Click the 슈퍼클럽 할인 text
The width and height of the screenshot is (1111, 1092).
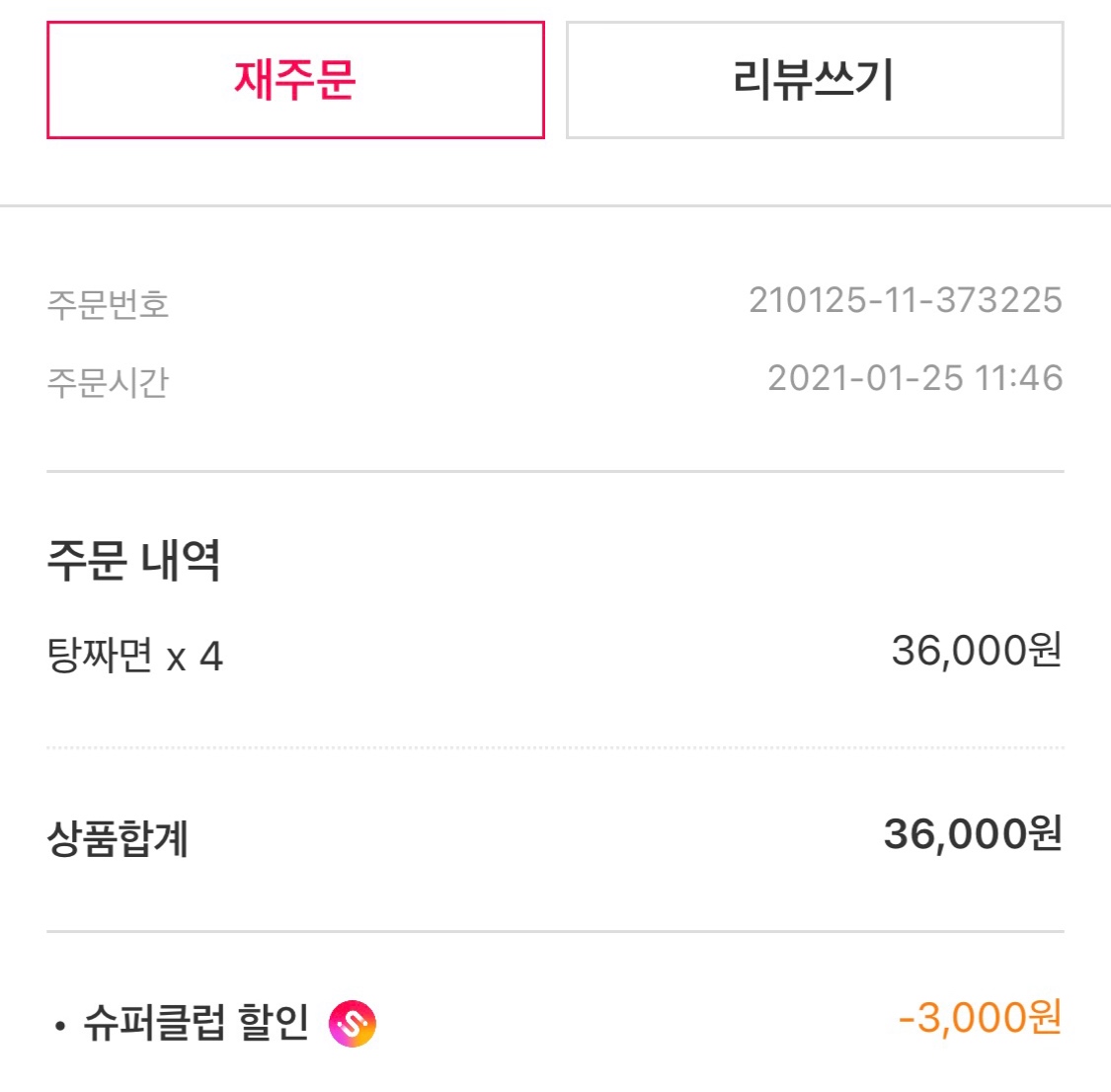(197, 1023)
